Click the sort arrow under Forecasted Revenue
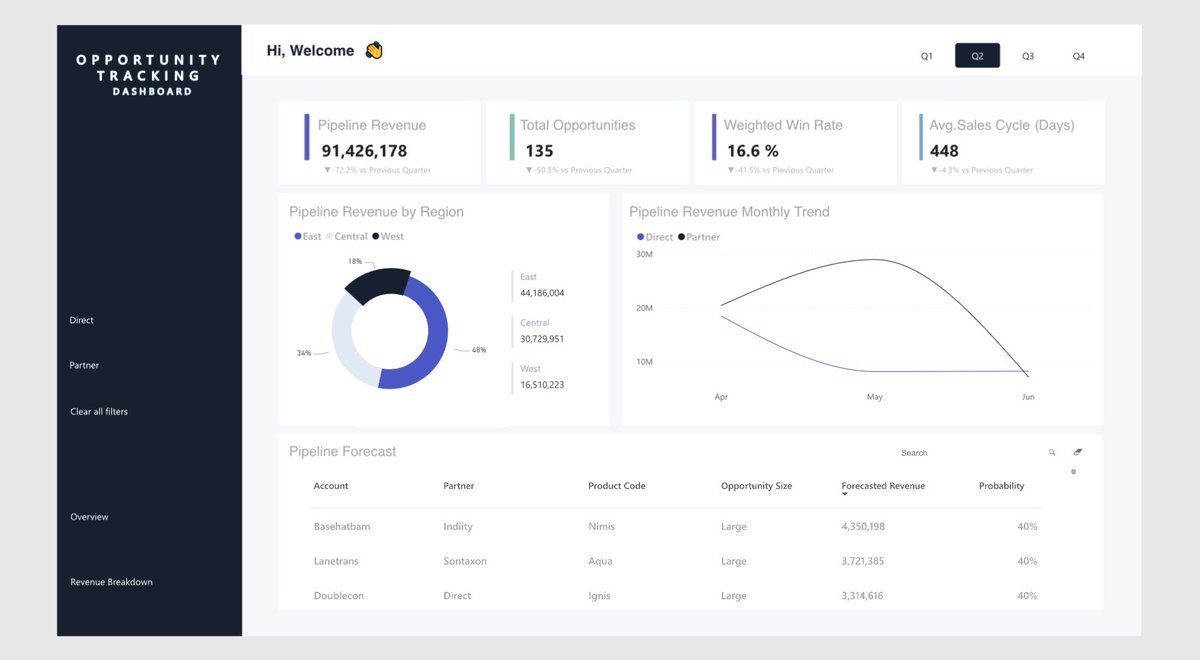This screenshot has width=1200, height=660. click(x=845, y=495)
